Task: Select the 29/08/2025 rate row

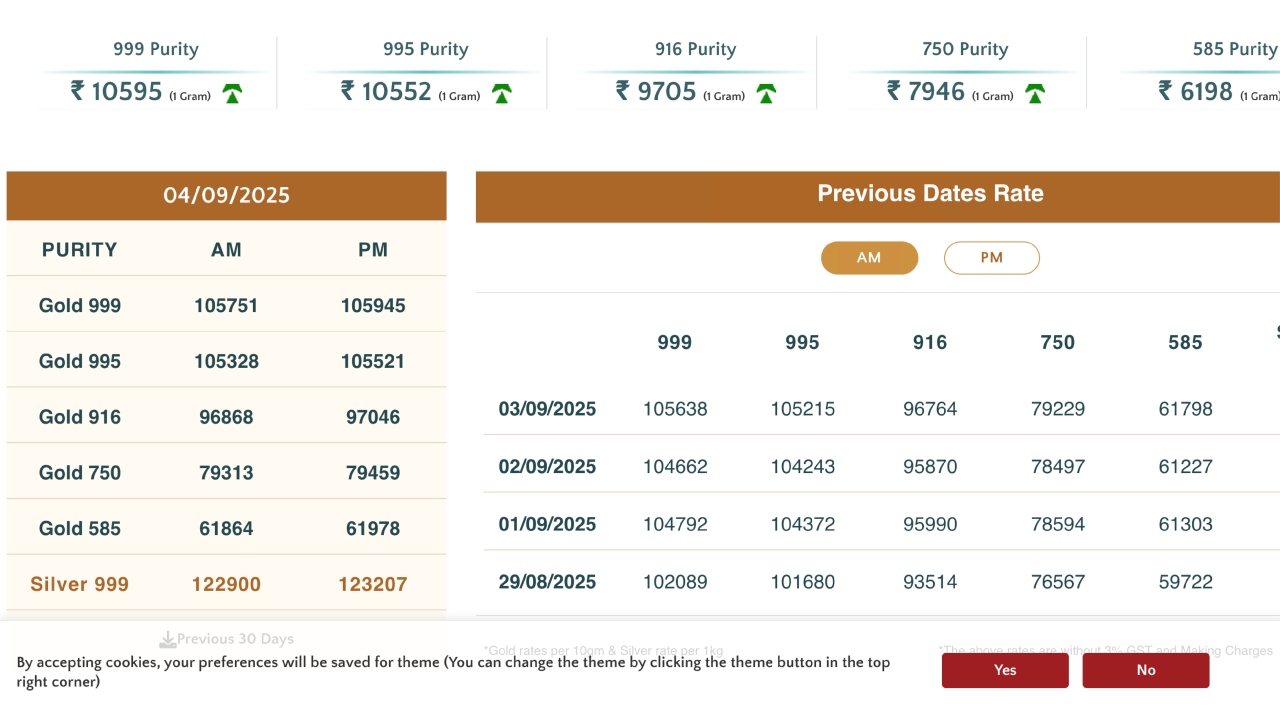Action: [547, 582]
